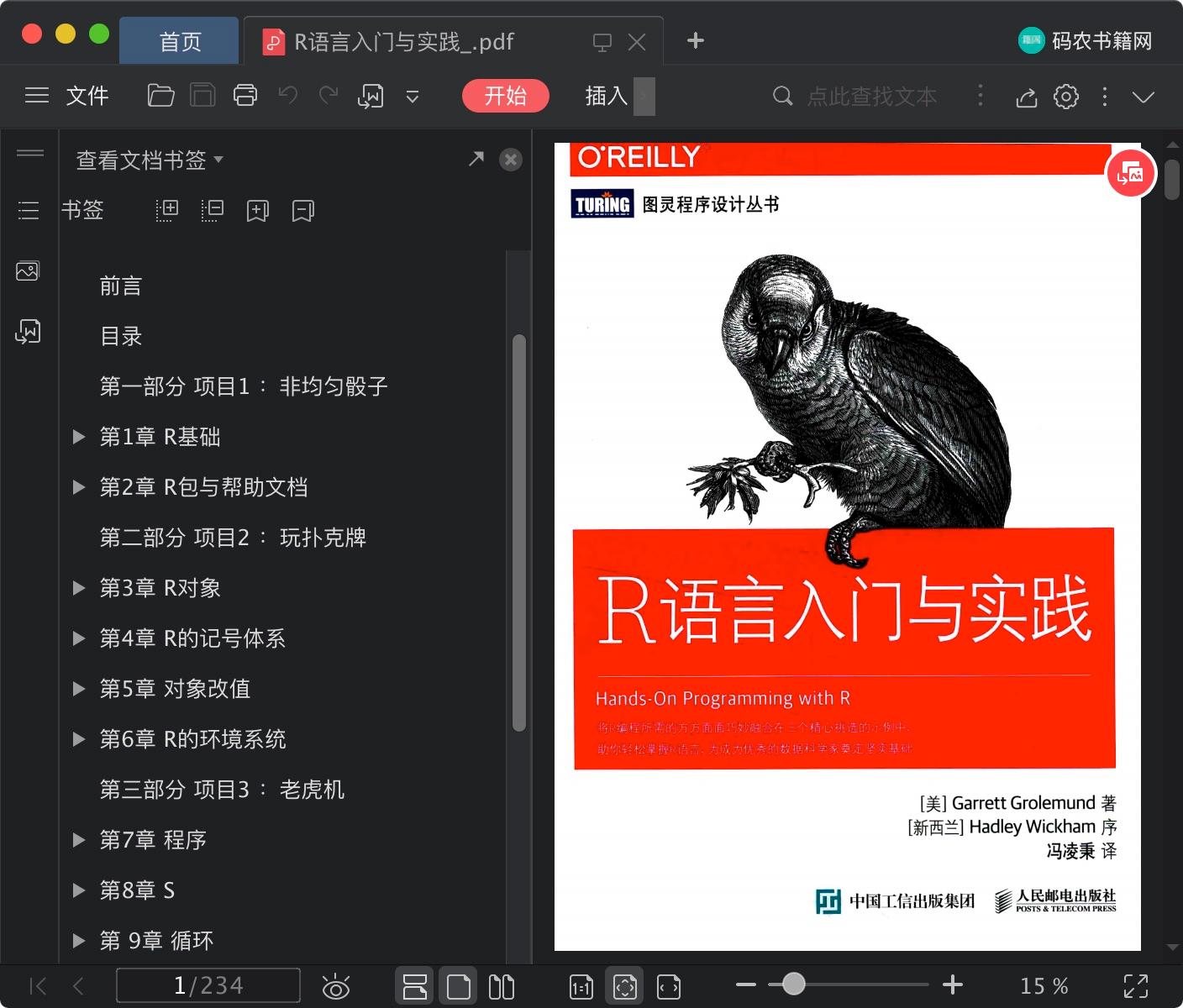Set actual size 1:1 zoom

click(x=581, y=987)
